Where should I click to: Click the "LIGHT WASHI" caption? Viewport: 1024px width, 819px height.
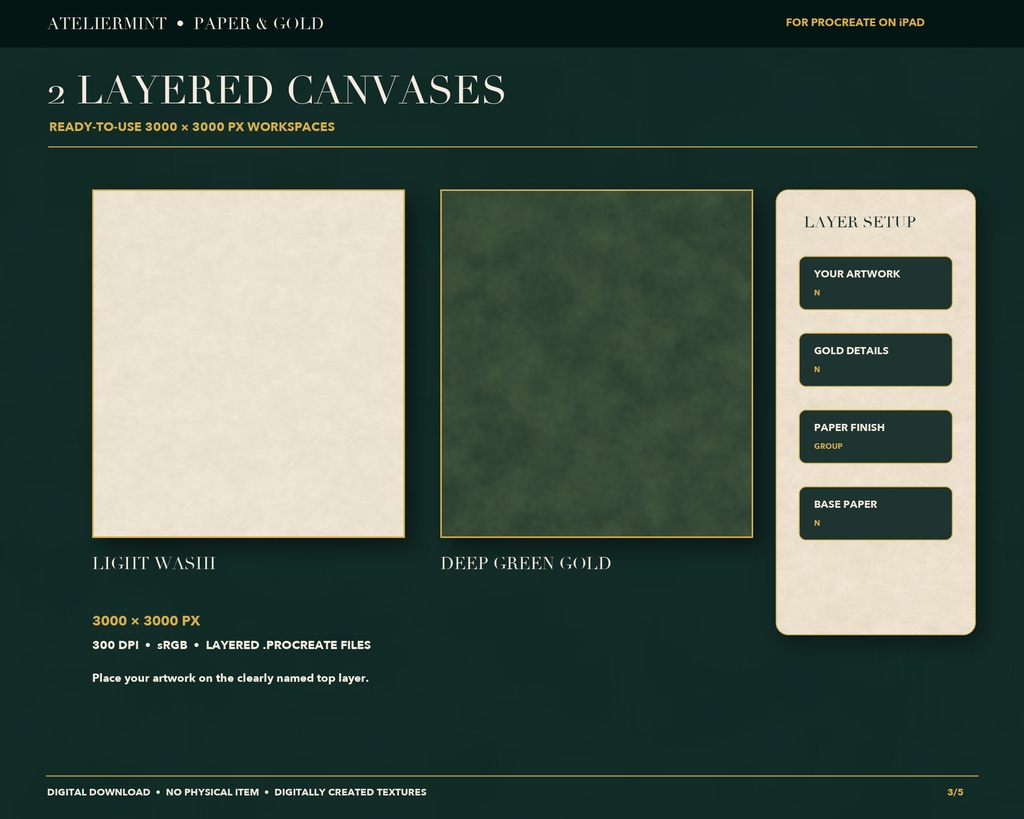154,563
